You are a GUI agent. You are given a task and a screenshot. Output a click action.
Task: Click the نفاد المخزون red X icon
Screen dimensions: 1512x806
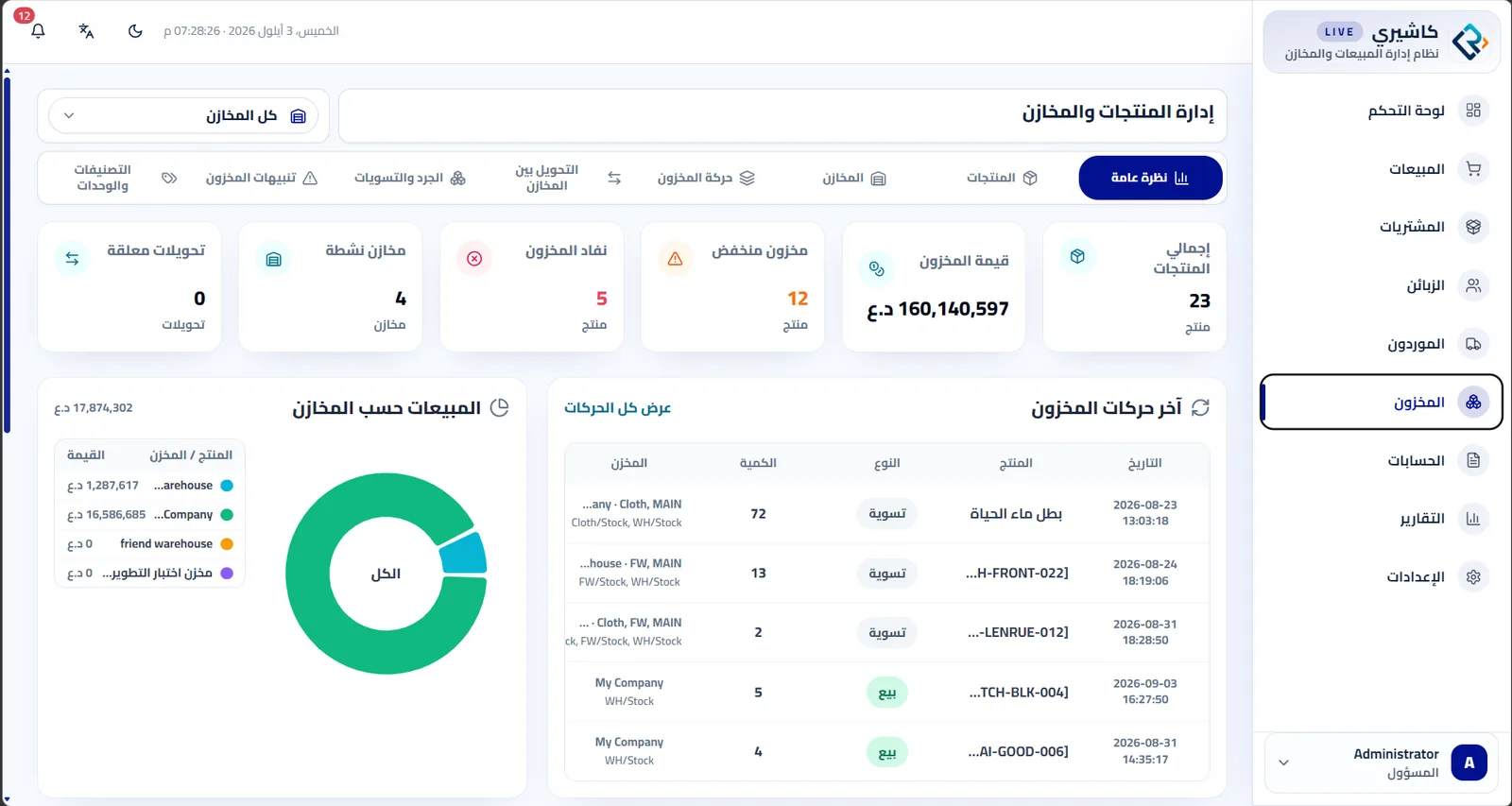[474, 259]
